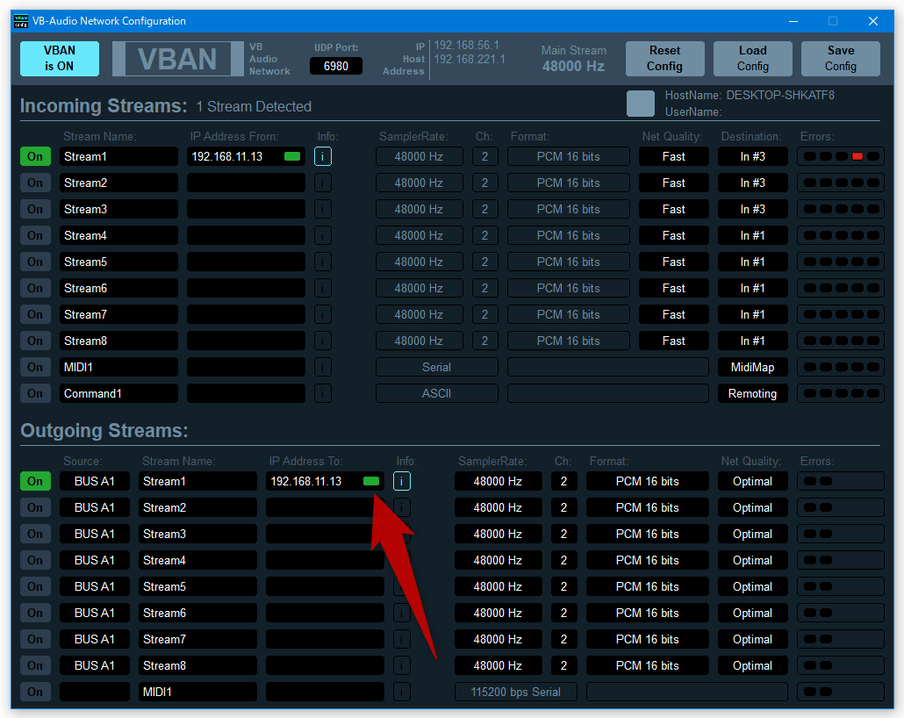The height and width of the screenshot is (718, 904).
Task: Enable outgoing Stream6 On button
Action: coord(35,612)
